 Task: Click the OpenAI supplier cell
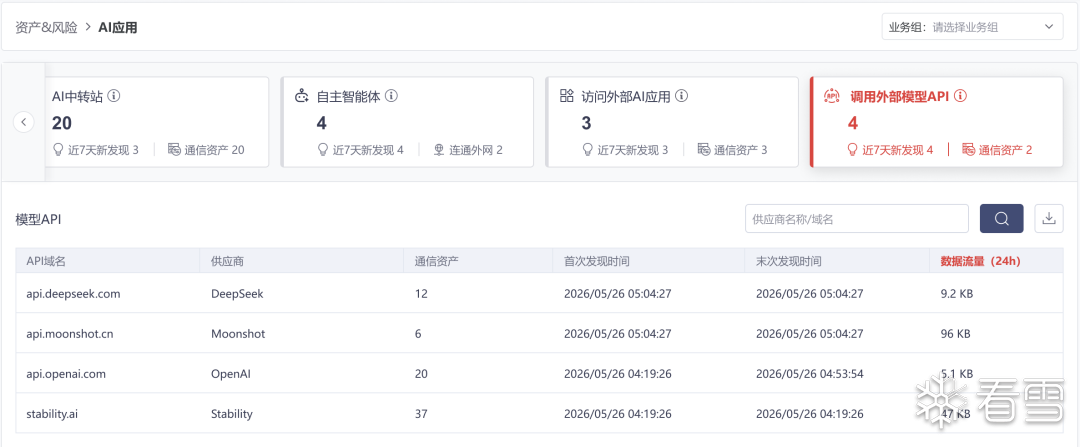[233, 373]
